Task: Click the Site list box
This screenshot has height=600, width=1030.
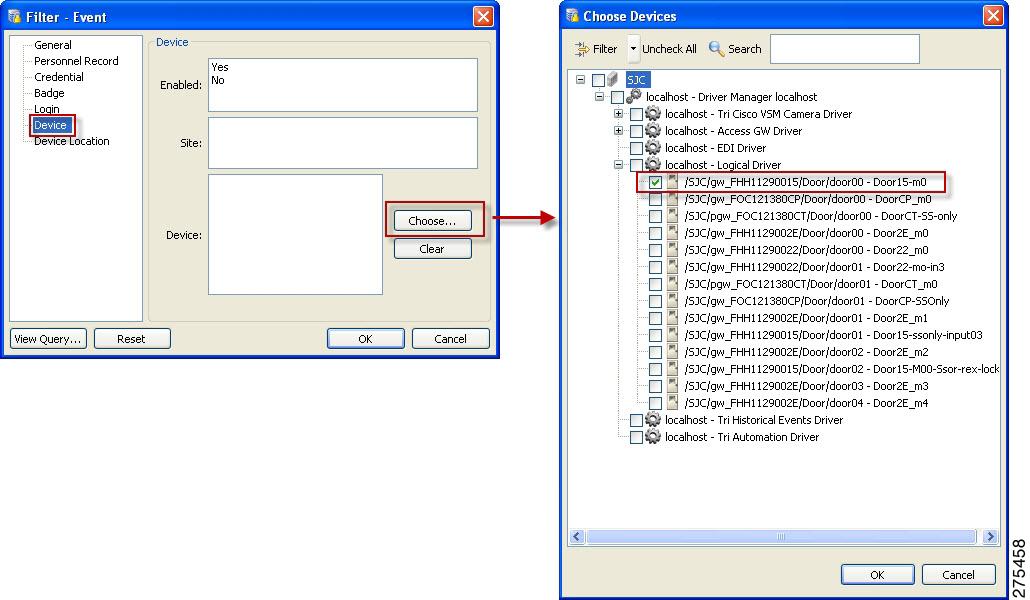Action: coord(343,143)
